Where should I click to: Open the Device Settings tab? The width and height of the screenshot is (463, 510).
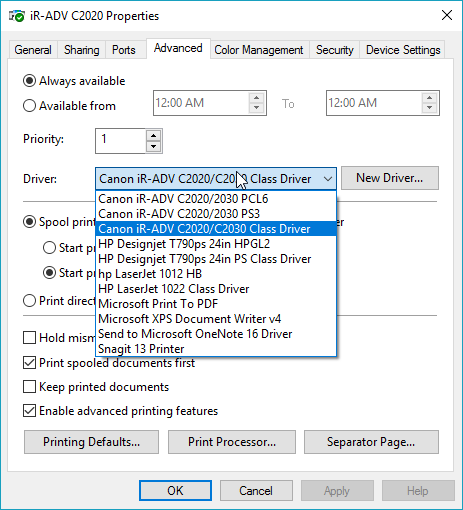tap(403, 50)
